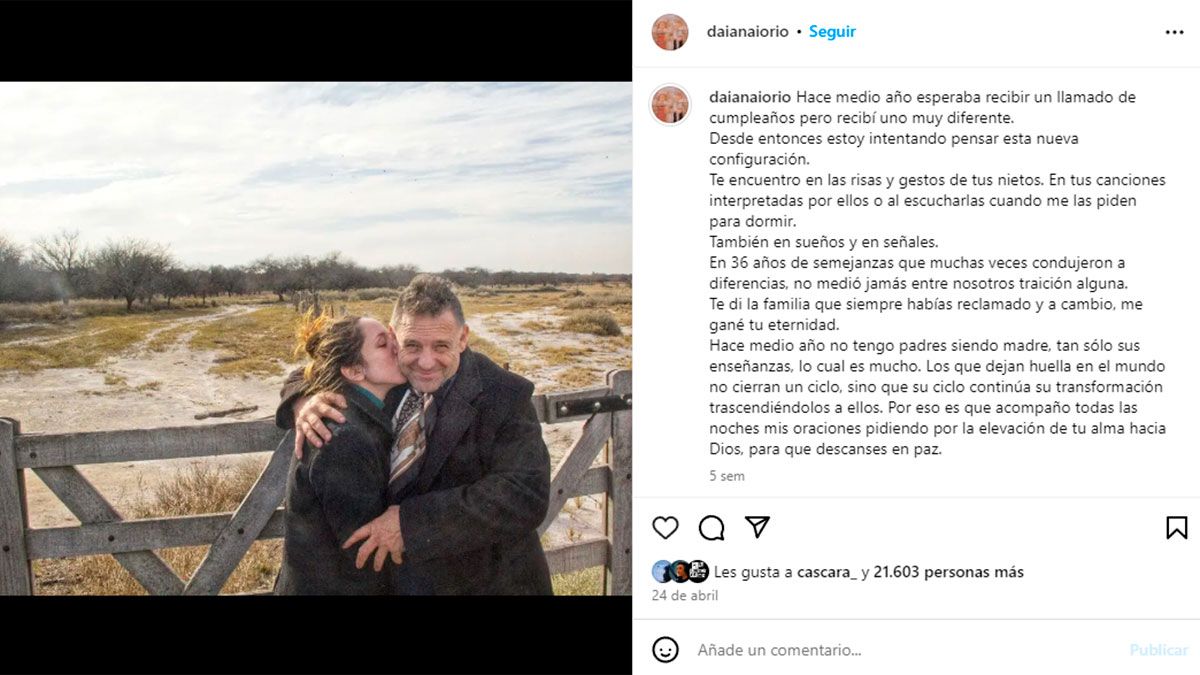Like the post with the heart icon

665,528
